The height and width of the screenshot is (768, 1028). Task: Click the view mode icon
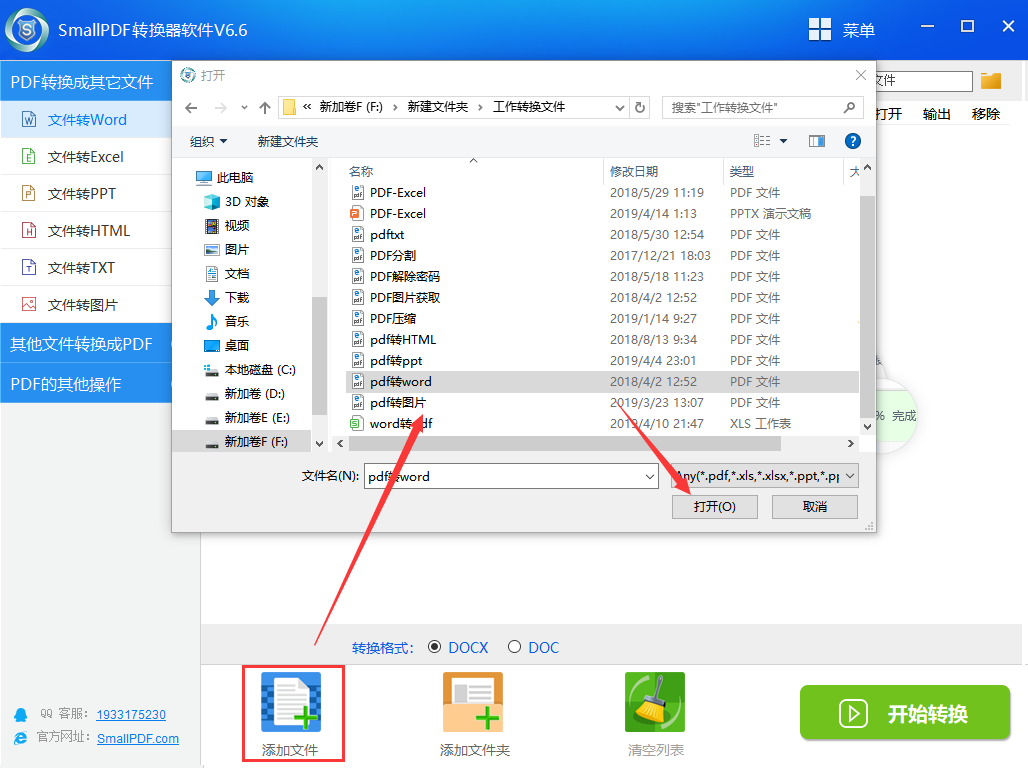[762, 141]
